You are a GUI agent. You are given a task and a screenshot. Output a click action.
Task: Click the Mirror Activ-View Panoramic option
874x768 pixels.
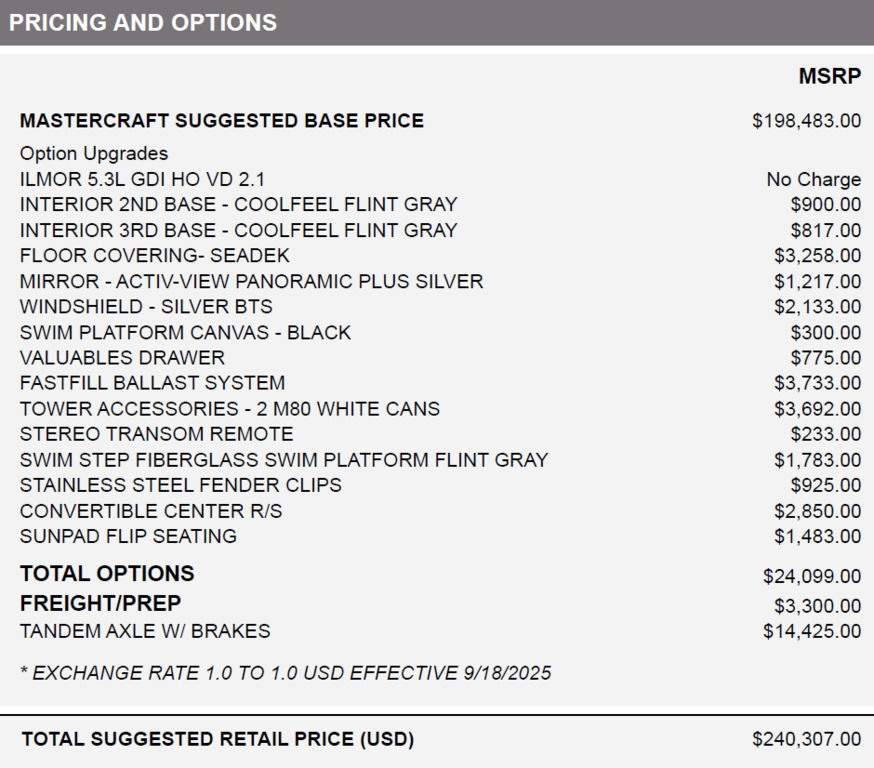[x=251, y=282]
